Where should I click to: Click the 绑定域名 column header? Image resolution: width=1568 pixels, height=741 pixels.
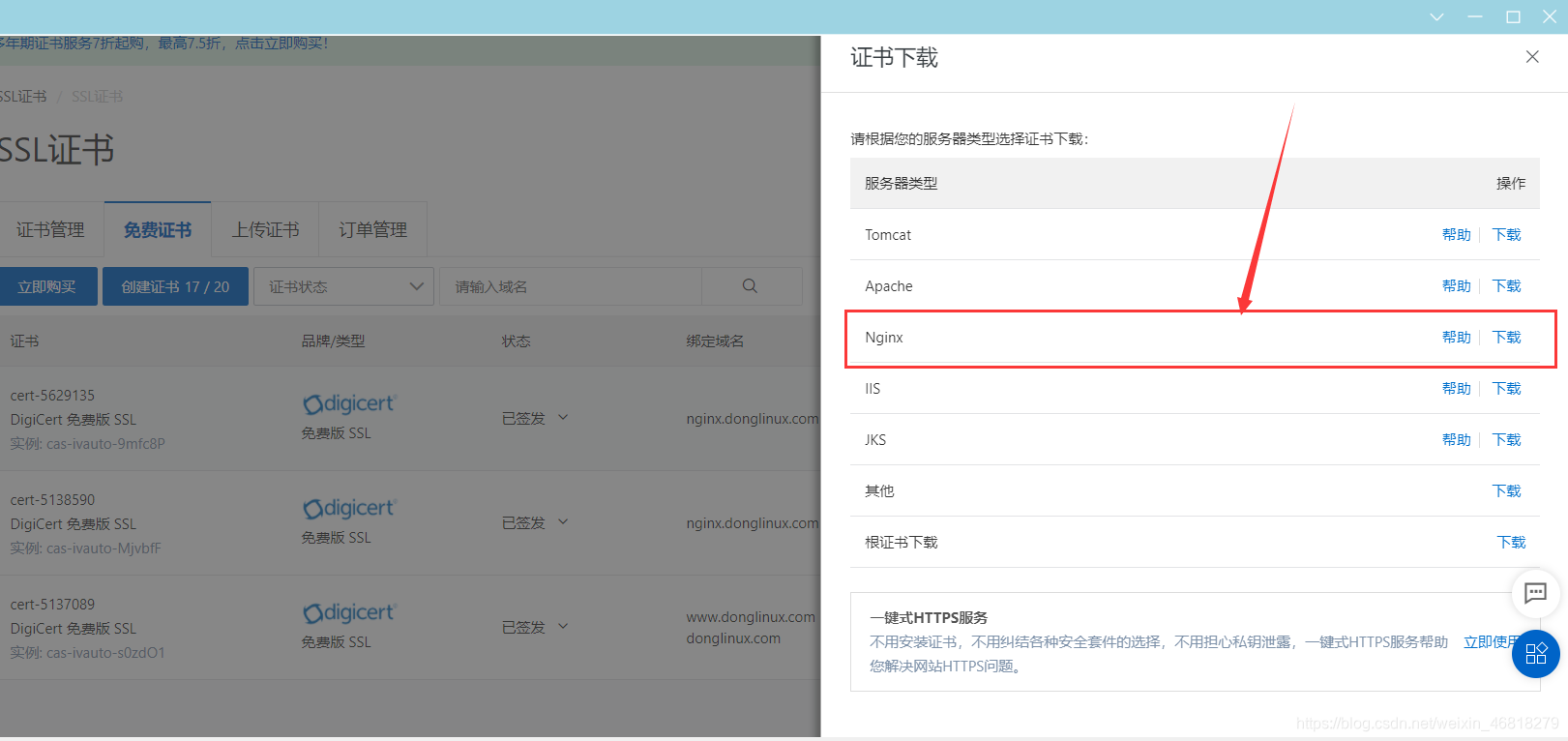pos(715,341)
